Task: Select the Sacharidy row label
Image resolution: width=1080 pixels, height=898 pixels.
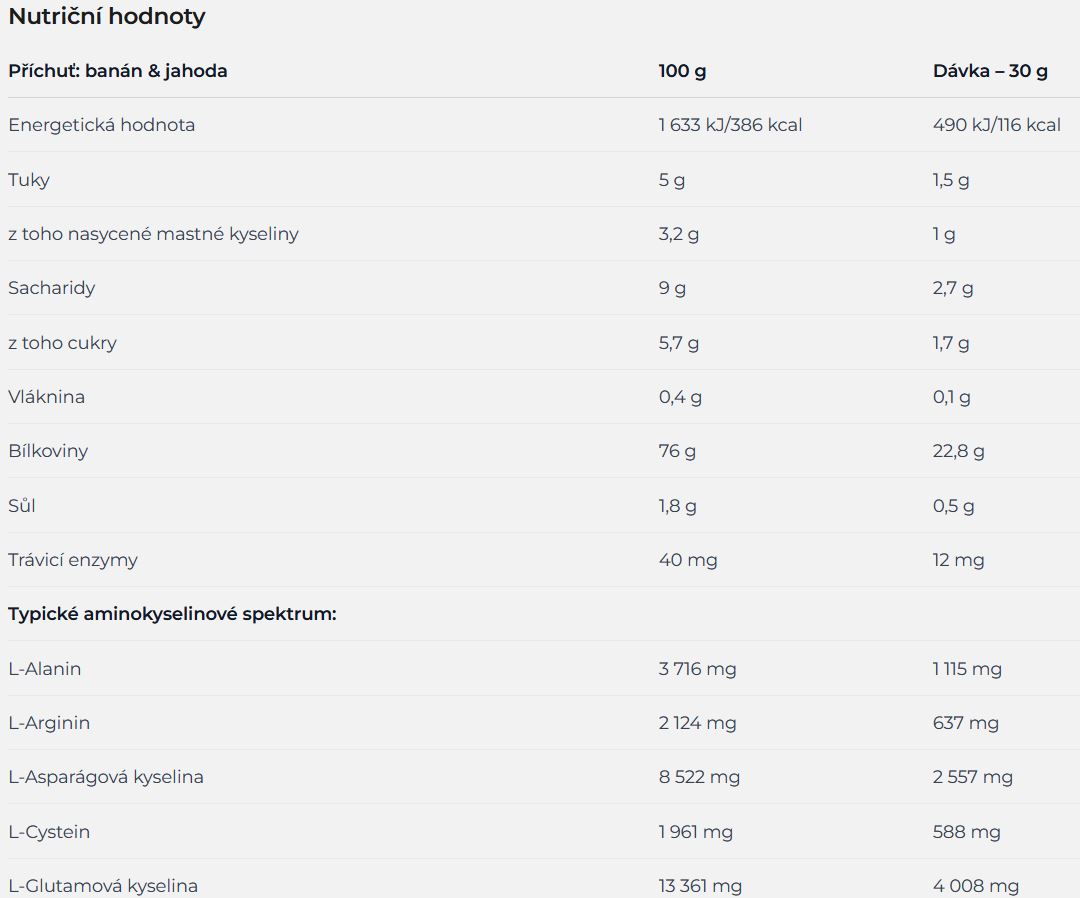Action: [52, 288]
